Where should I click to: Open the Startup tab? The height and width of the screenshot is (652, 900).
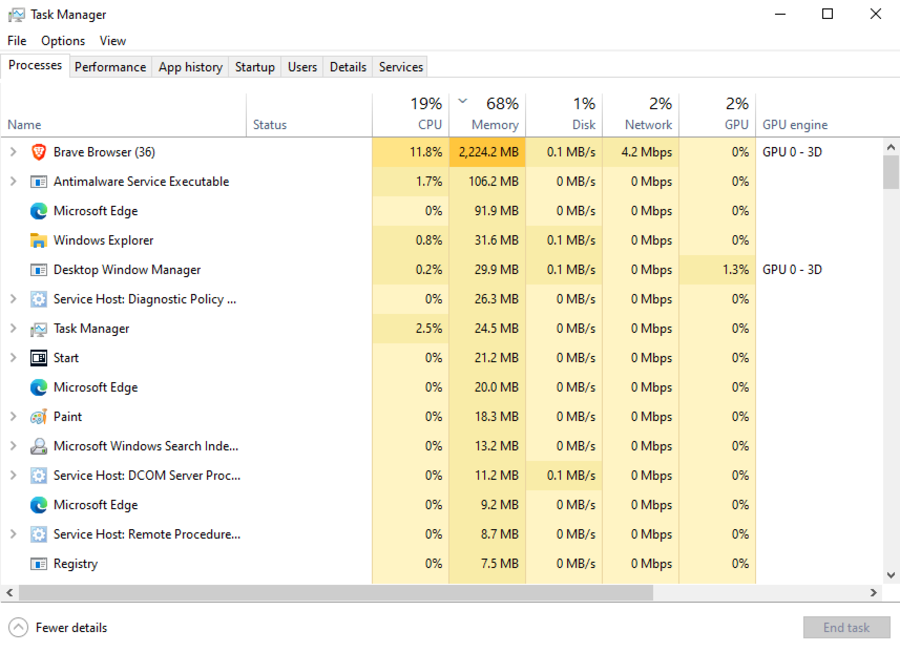[x=255, y=67]
